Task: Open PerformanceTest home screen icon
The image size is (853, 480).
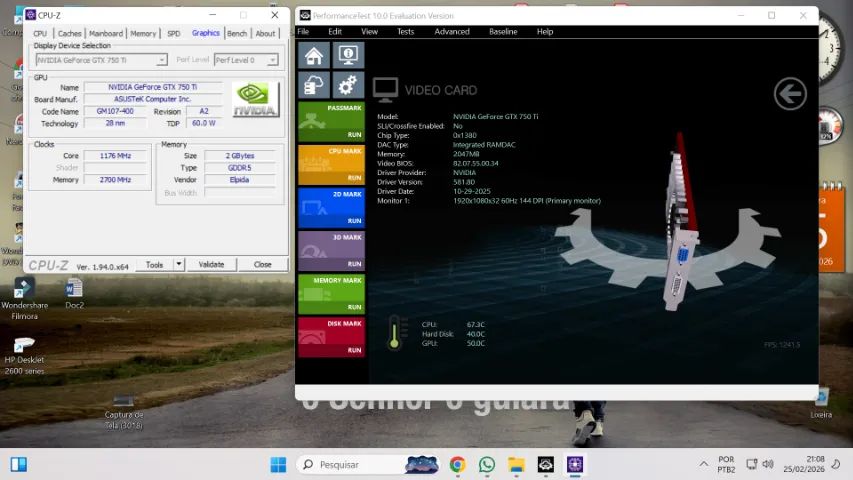Action: click(x=314, y=56)
